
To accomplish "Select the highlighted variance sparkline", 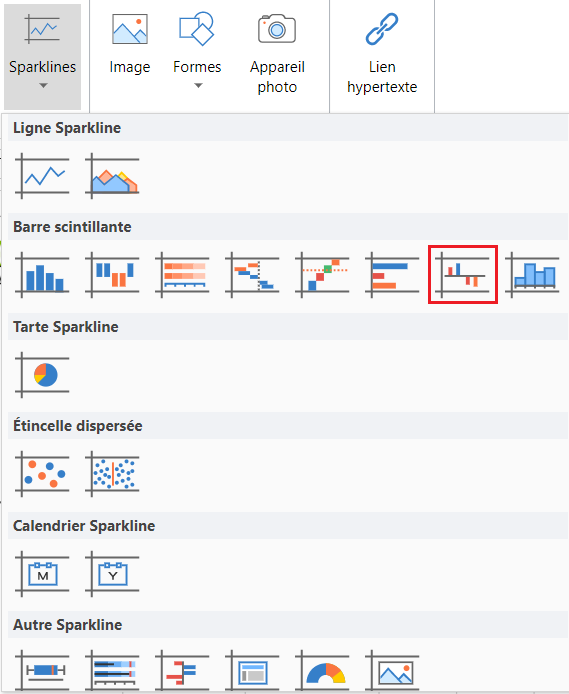I will [x=463, y=274].
